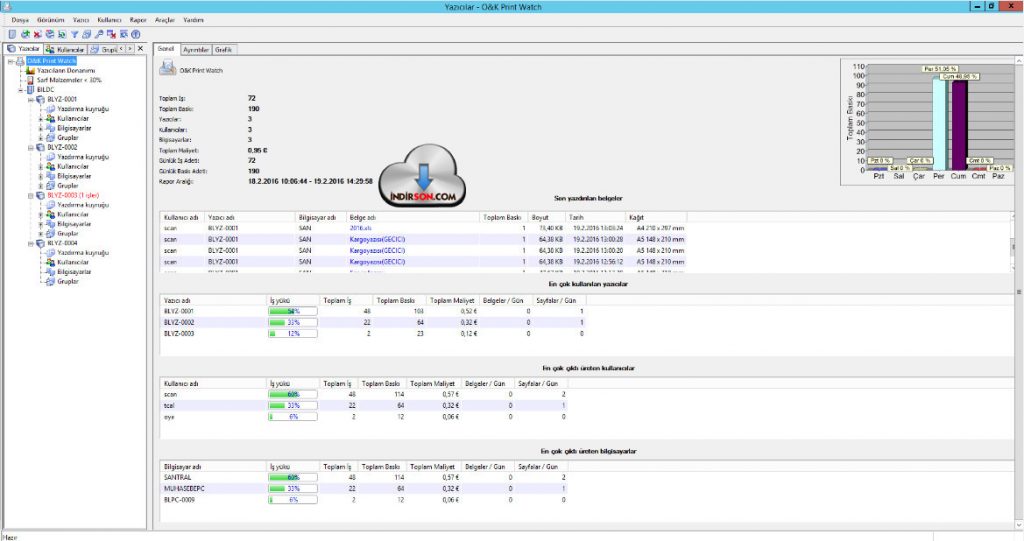Expand Gruplar under BLYZ-0003
The image size is (1024, 541).
coord(40,233)
